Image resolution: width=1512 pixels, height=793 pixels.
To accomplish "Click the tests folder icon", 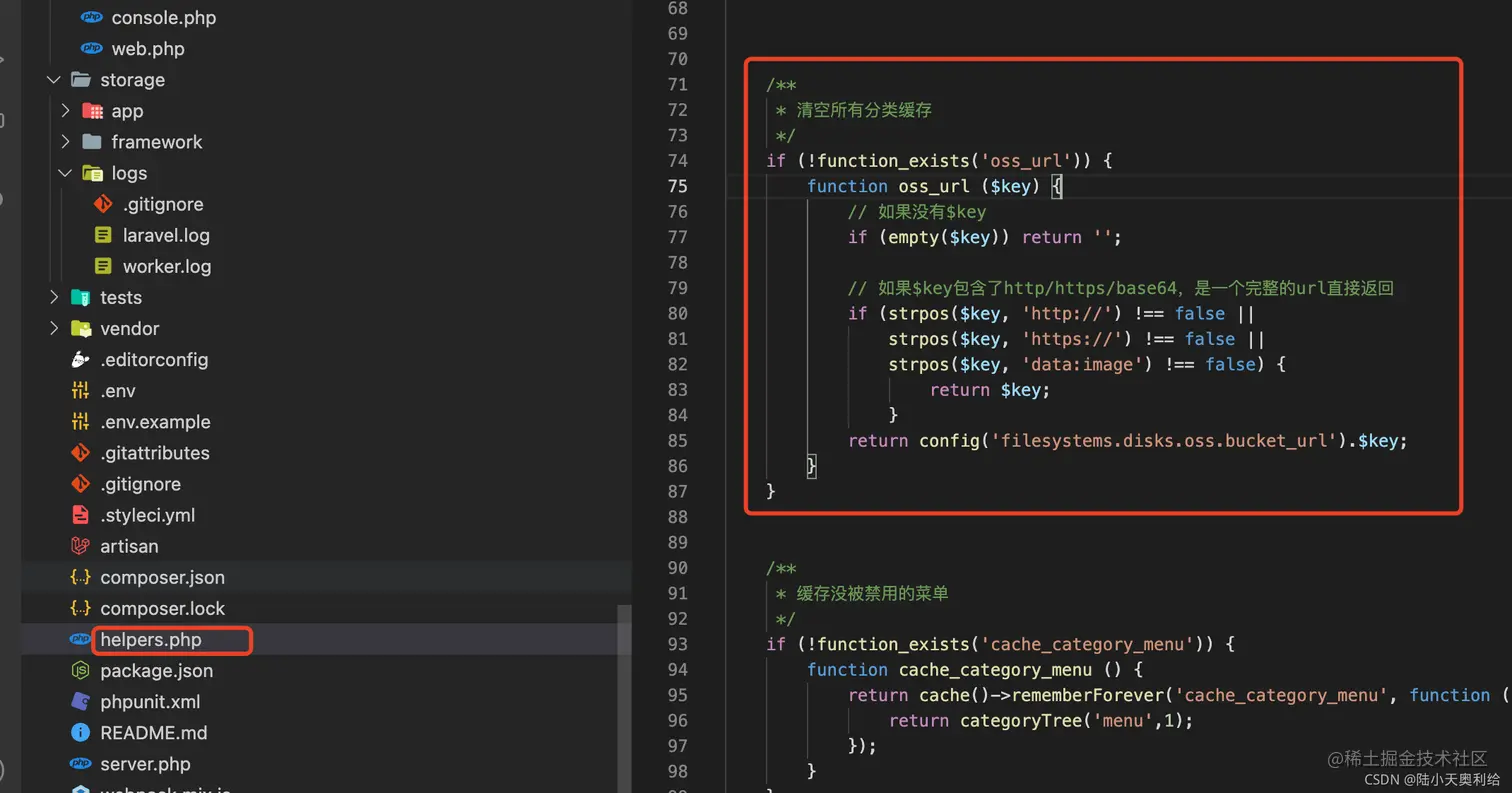I will coord(81,297).
